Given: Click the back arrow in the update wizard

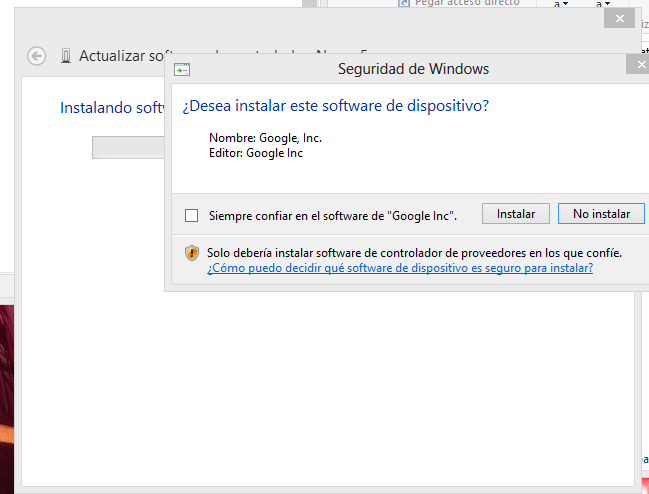Looking at the screenshot, I should pyautogui.click(x=37, y=56).
